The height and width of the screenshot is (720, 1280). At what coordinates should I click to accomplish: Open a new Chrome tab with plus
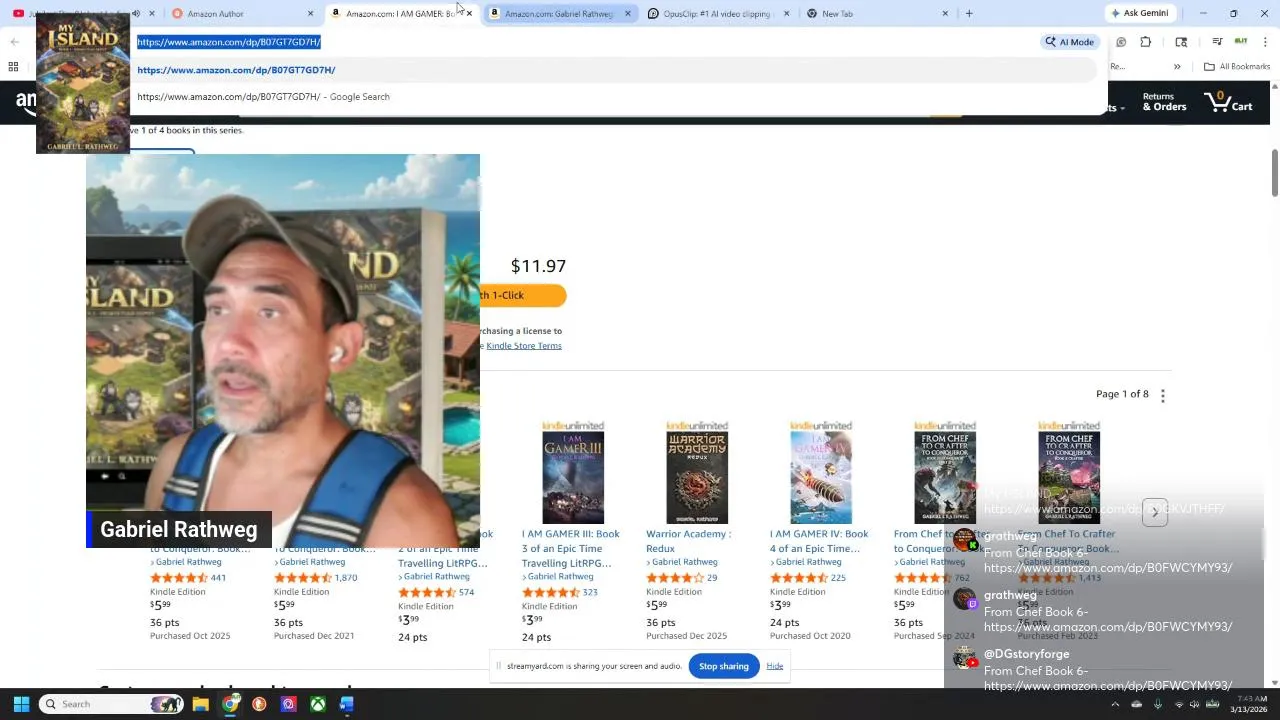[969, 13]
